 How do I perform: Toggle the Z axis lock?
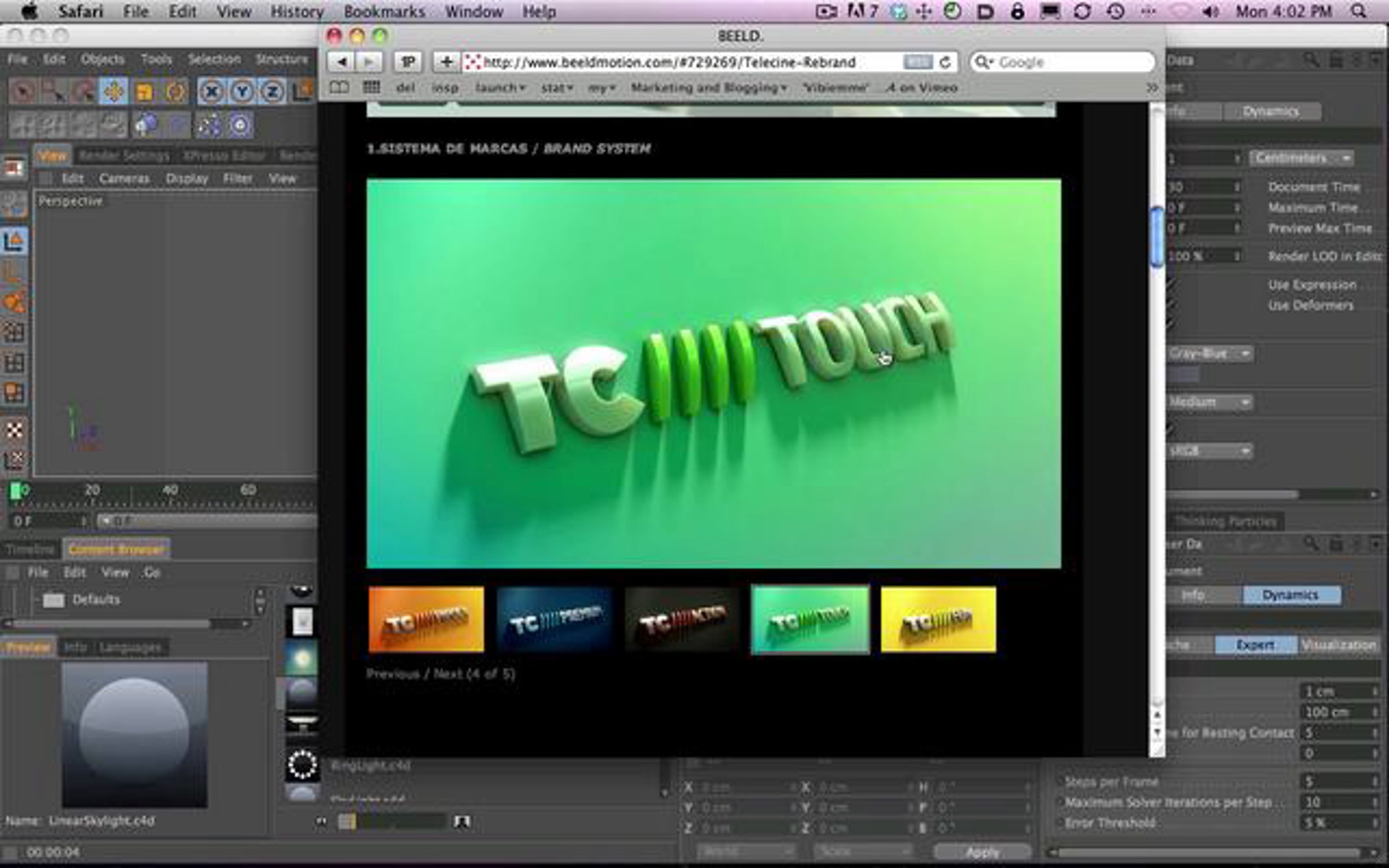click(273, 91)
